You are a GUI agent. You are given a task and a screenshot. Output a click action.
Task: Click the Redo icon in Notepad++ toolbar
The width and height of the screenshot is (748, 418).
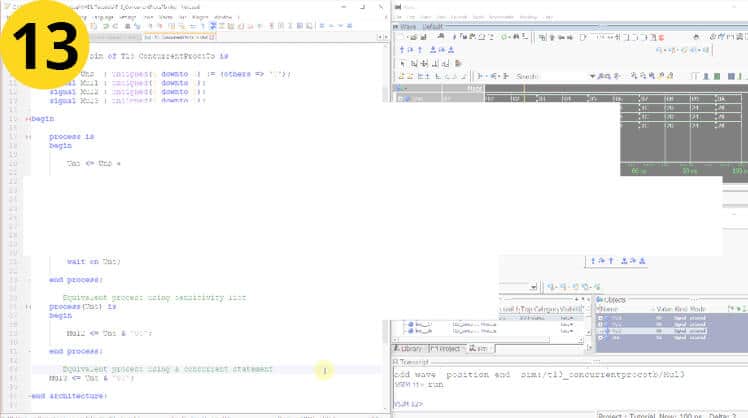115,26
